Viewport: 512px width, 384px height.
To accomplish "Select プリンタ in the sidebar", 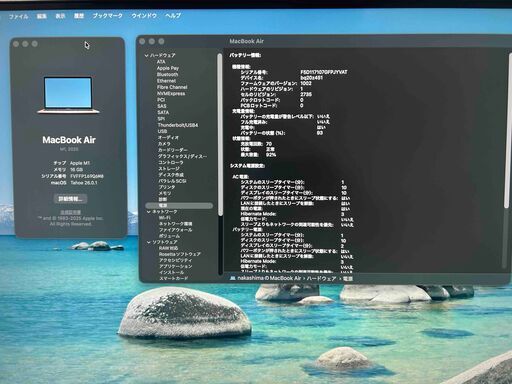I will 167,187.
